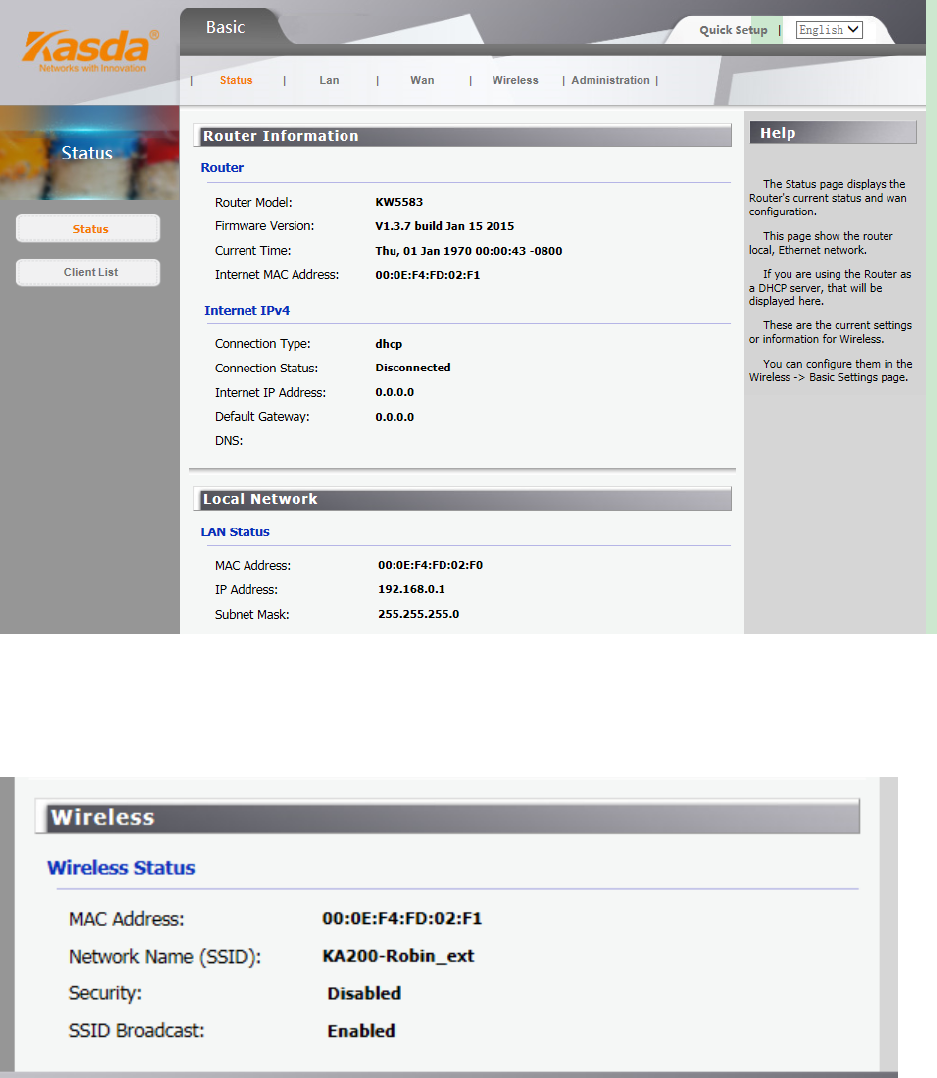
Task: Click the Router Model label
Action: pyautogui.click(x=254, y=203)
